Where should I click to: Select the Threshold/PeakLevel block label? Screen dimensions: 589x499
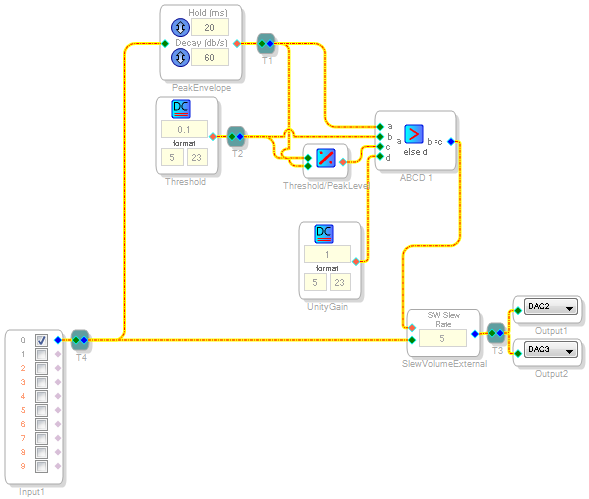(x=326, y=186)
